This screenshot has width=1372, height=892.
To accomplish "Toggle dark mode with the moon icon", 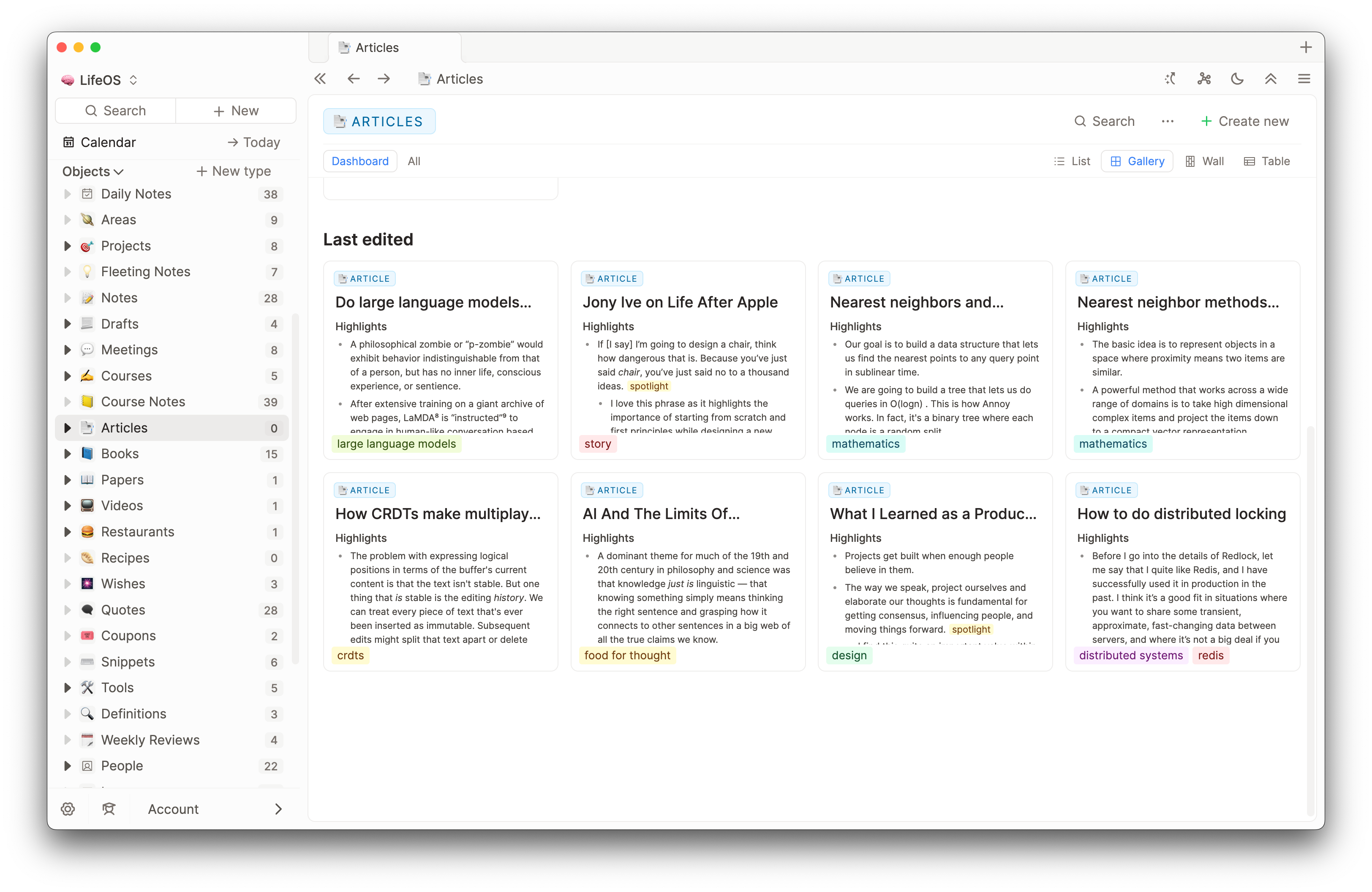I will point(1237,79).
